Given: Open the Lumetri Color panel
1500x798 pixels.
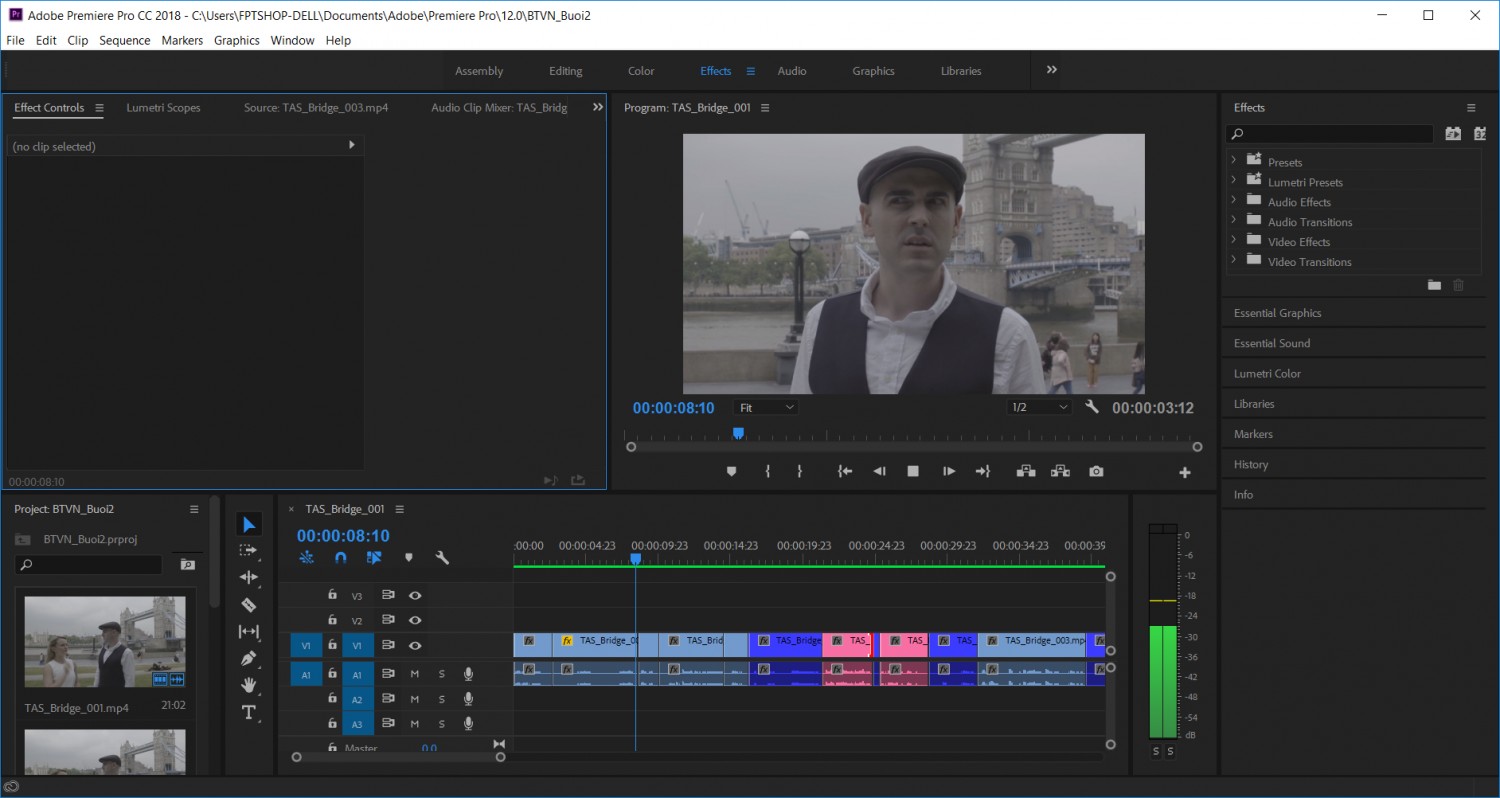Looking at the screenshot, I should pyautogui.click(x=1267, y=374).
